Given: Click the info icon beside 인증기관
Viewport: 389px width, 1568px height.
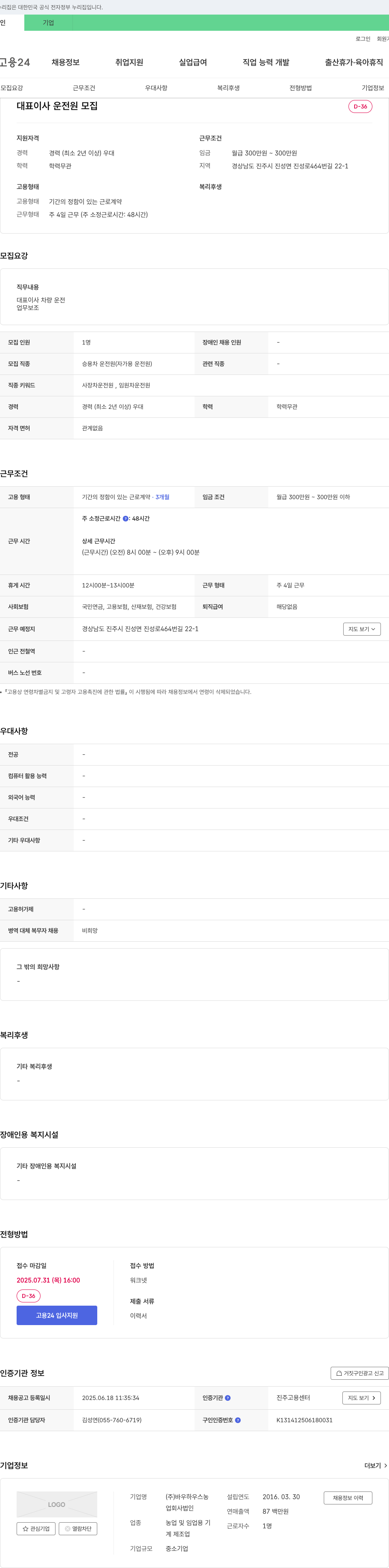Looking at the screenshot, I should (228, 1398).
